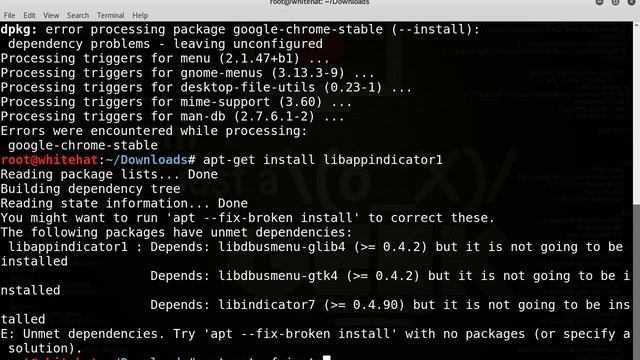Click the 'libdbusmenu-glib4' dependency text
640x360 pixels.
282,247
